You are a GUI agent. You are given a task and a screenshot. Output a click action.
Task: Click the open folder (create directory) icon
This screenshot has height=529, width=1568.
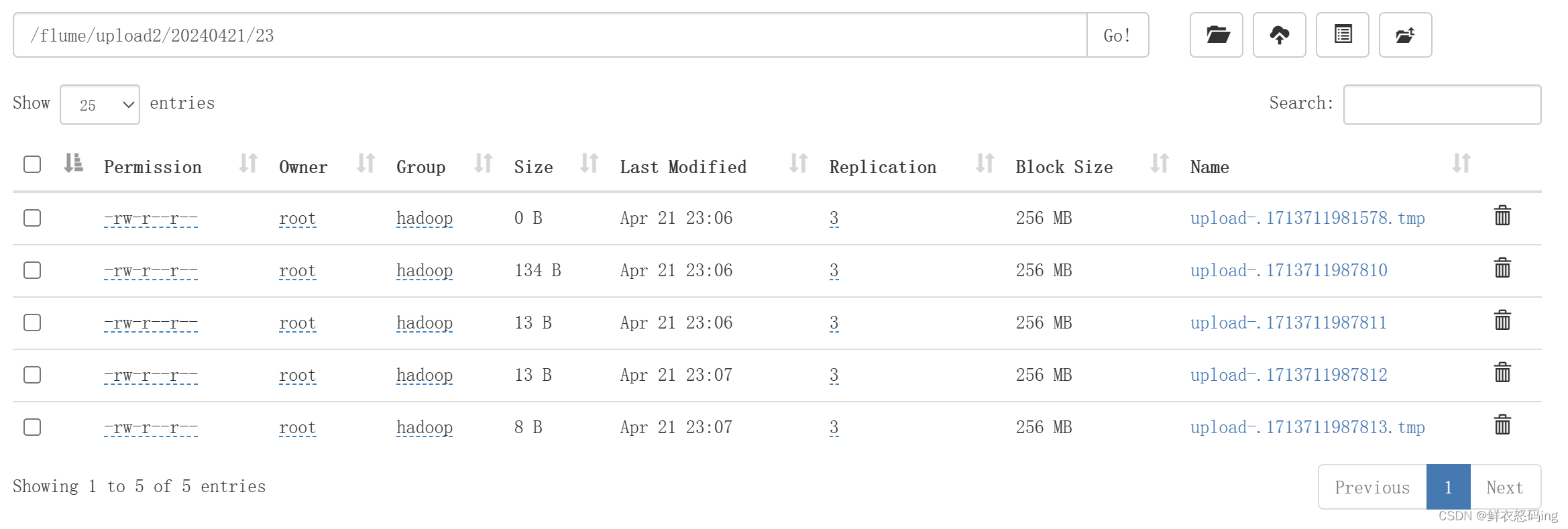[1217, 35]
